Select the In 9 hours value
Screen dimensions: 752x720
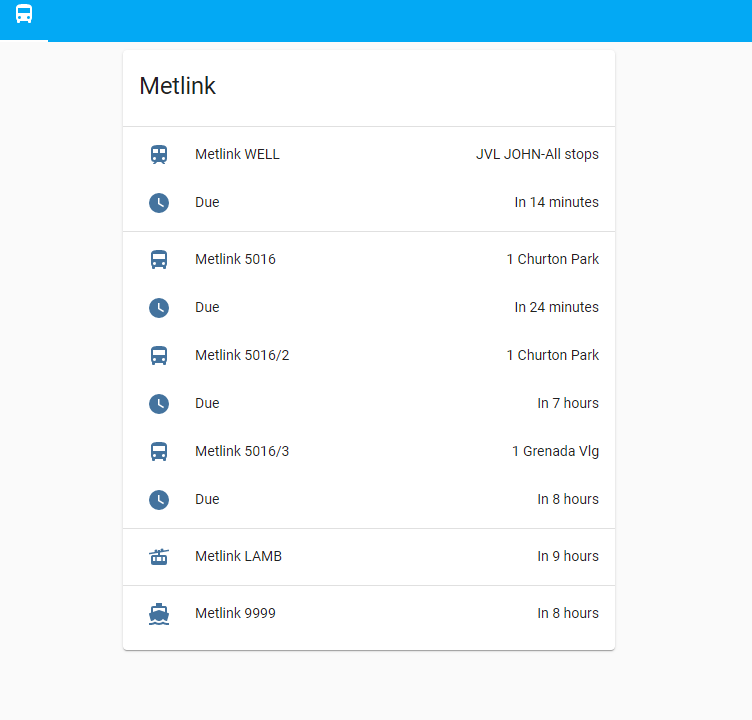[x=568, y=556]
